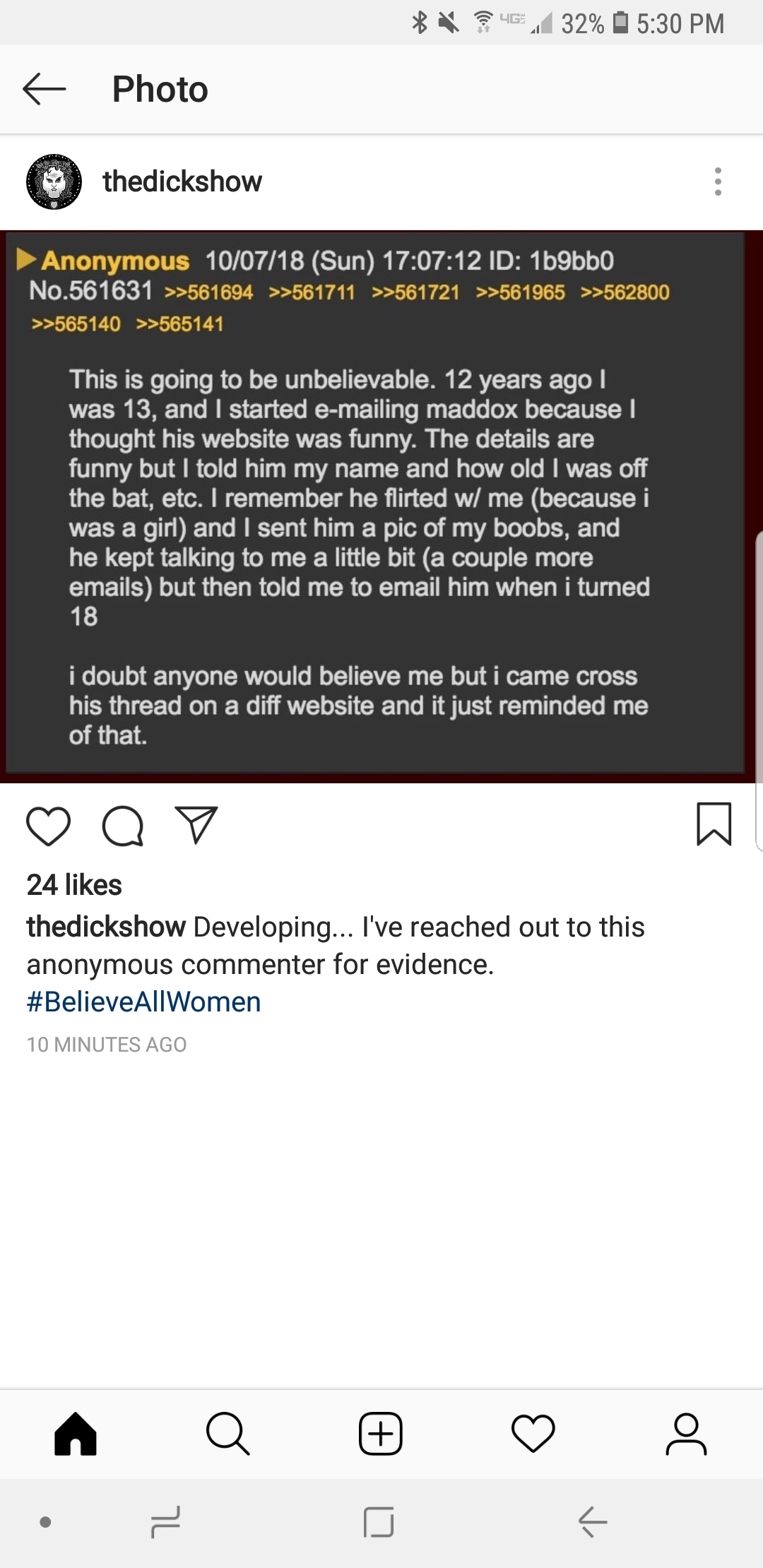Open the Activity heart tab
The height and width of the screenshot is (1568, 763).
click(x=533, y=1434)
